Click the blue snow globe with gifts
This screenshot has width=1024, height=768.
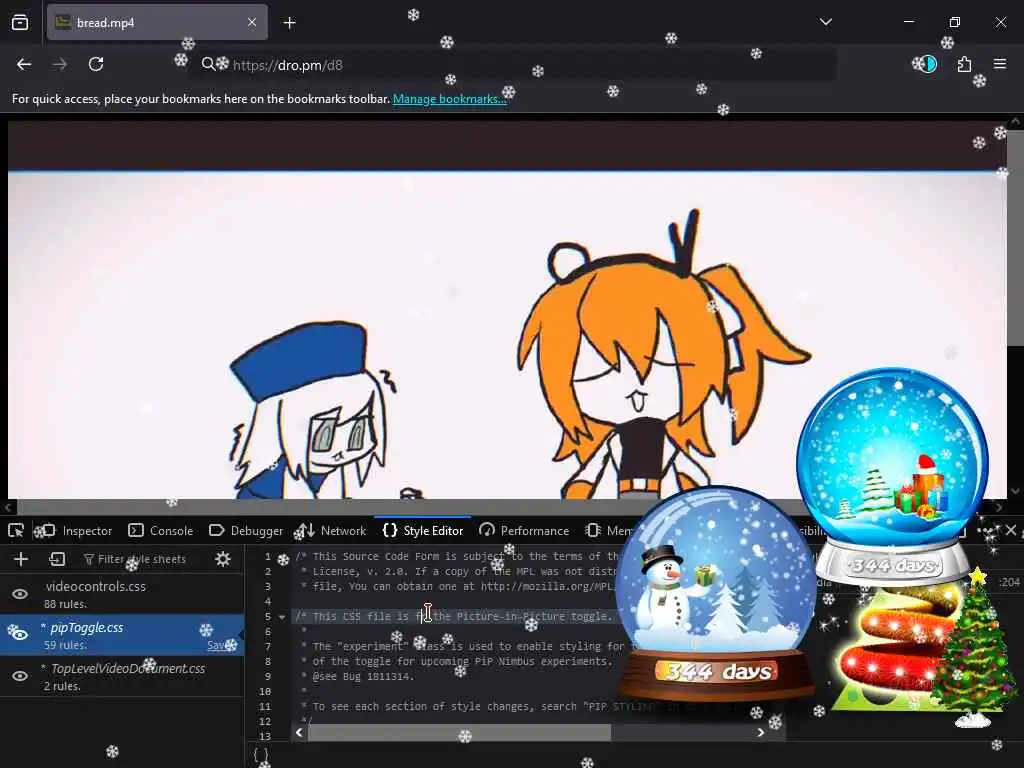893,477
